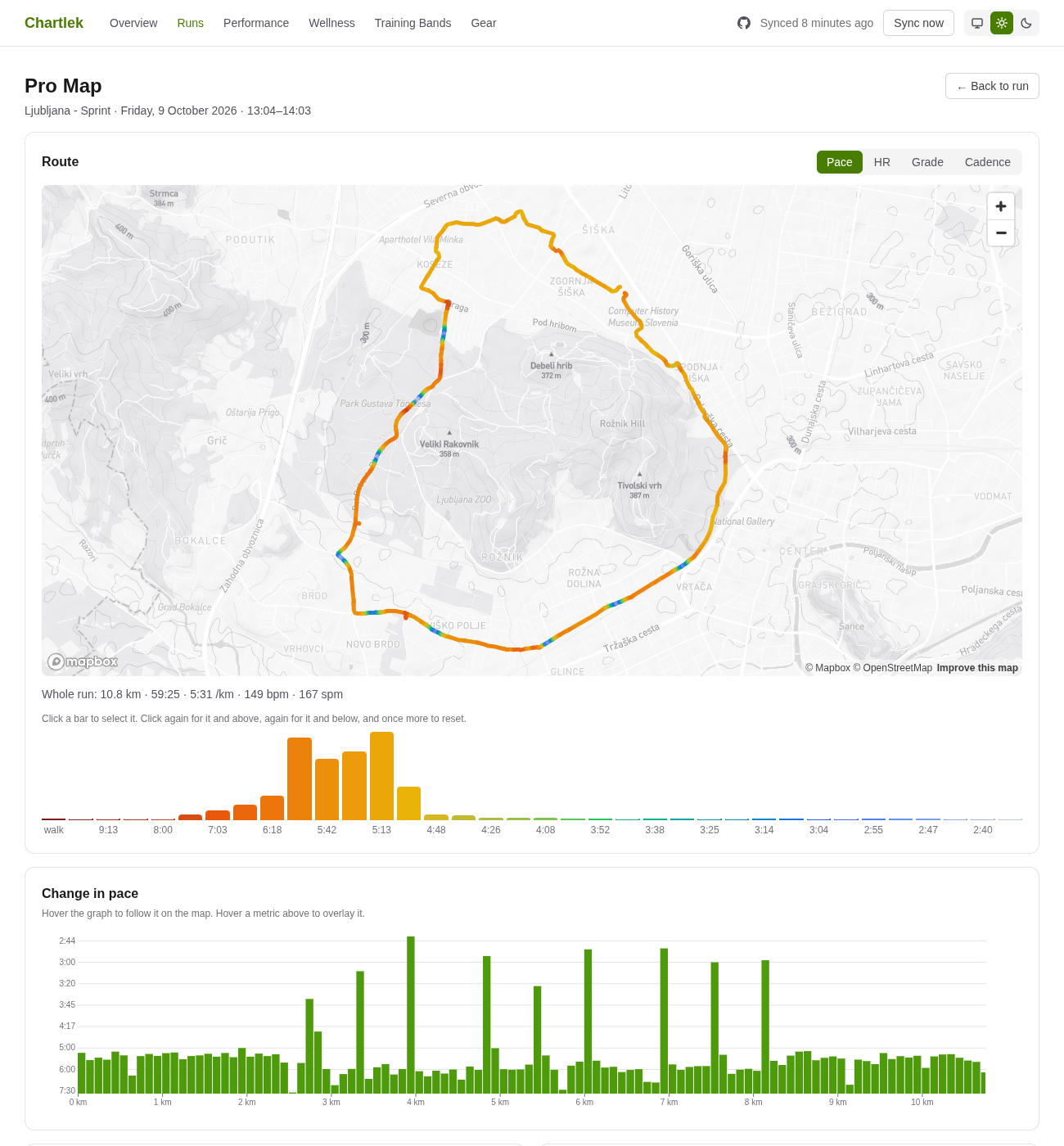Click the 'Synced 8 minutes ago' status text
Screen dimensions: 1064x1146
(x=817, y=23)
